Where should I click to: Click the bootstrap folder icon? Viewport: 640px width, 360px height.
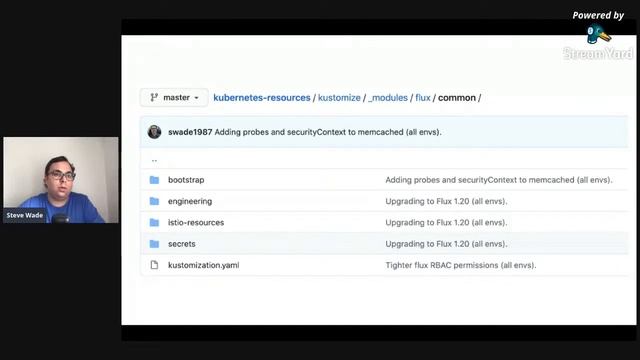coord(154,180)
